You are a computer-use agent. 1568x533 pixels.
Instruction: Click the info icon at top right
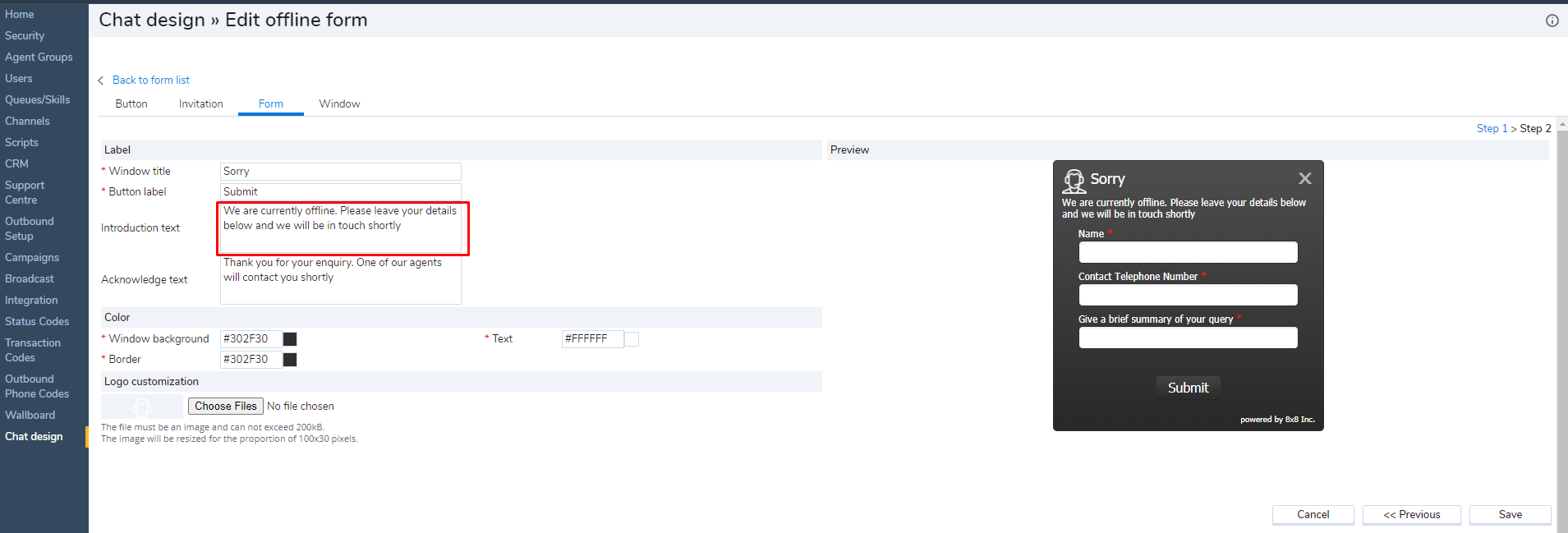coord(1552,21)
